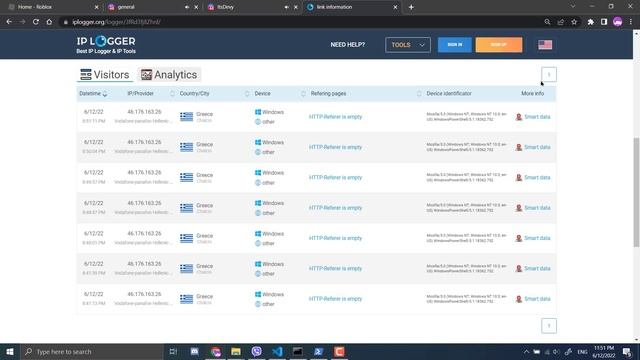Click the blue SIGN IN button
Viewport: 640px width, 360px height.
click(455, 44)
